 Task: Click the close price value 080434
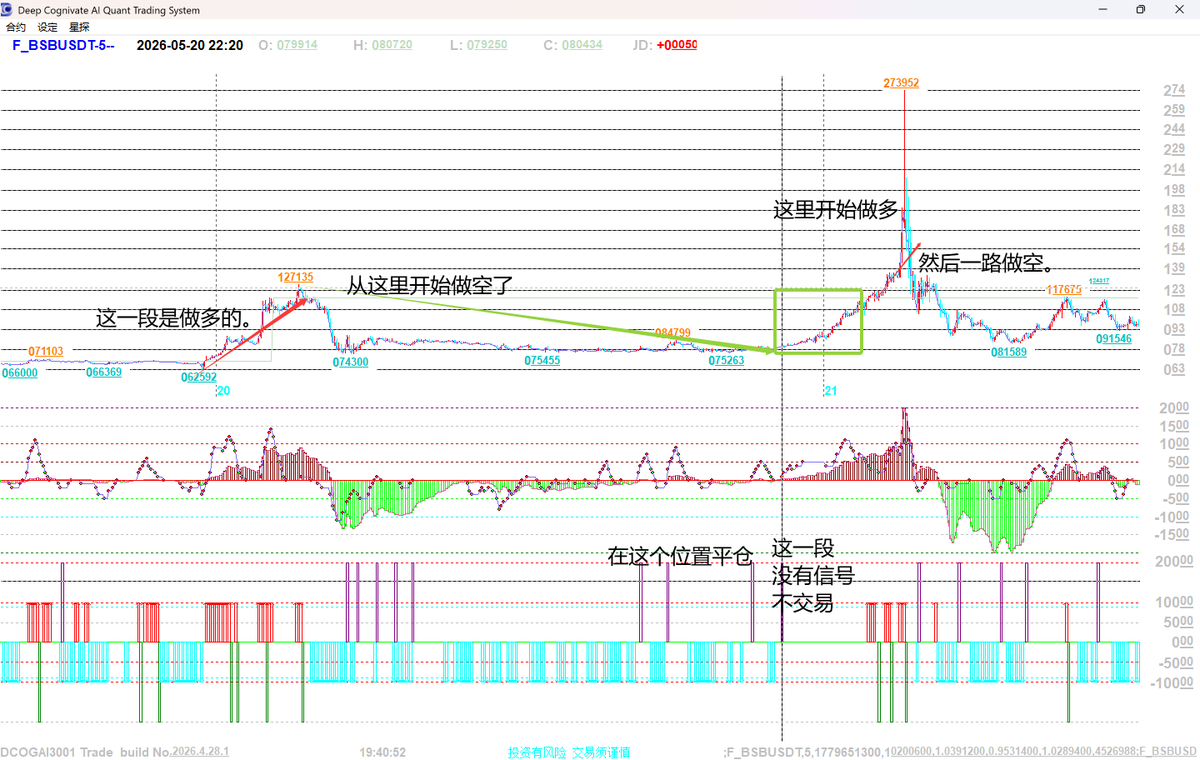point(581,46)
